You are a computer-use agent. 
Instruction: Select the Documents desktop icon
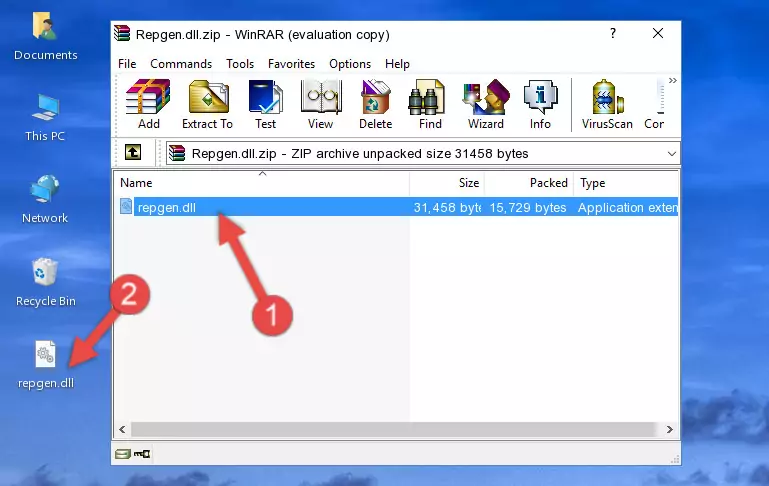point(46,37)
